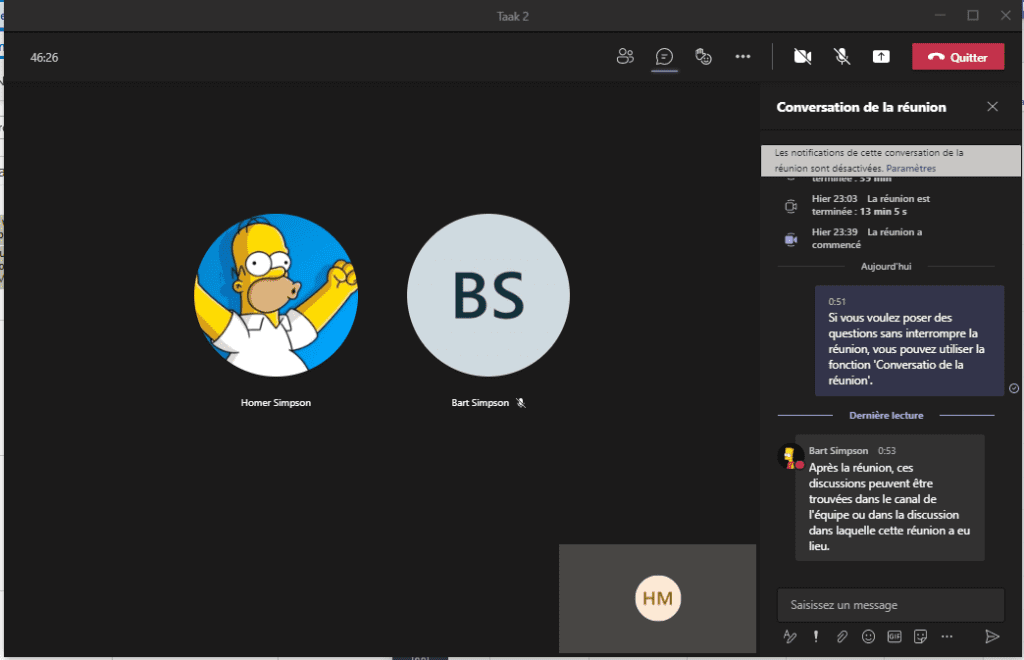
Task: Click the sent status checkmark icon
Action: pyautogui.click(x=1014, y=388)
